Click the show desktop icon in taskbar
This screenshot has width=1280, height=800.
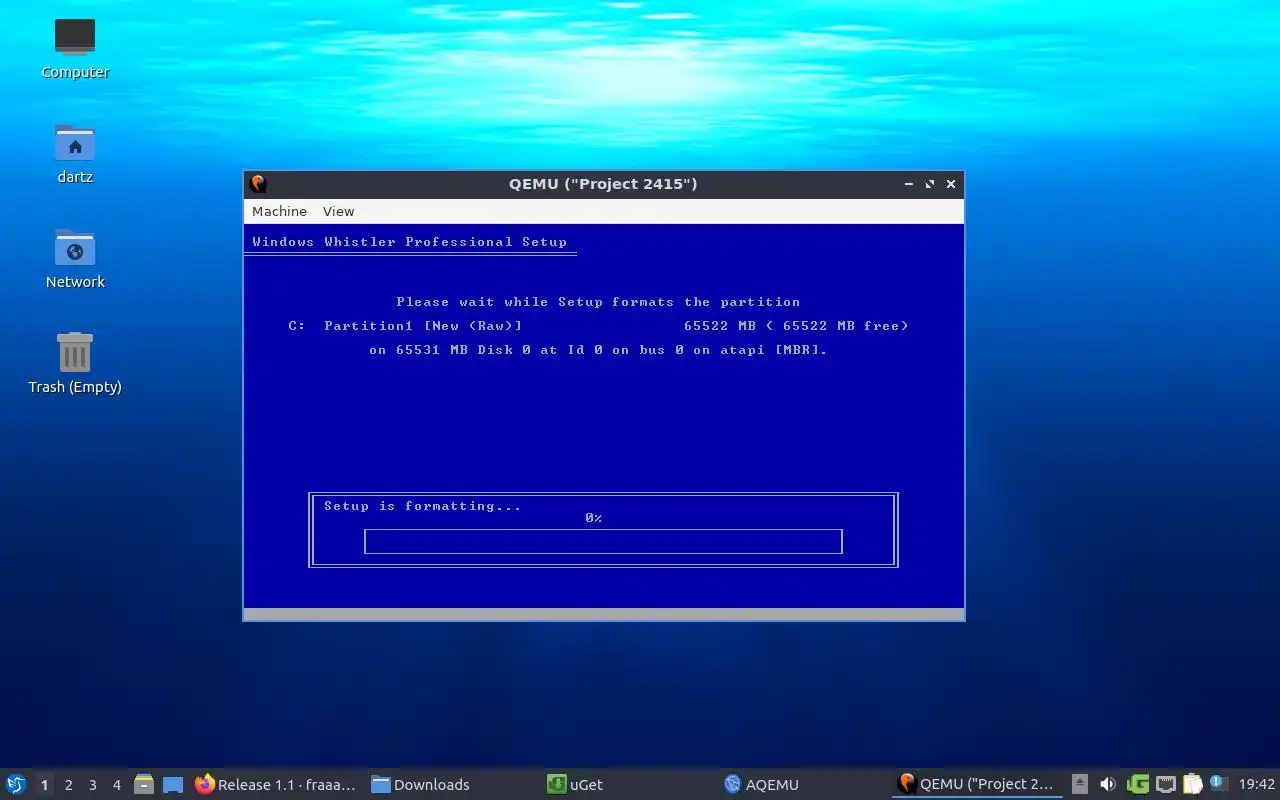point(173,784)
